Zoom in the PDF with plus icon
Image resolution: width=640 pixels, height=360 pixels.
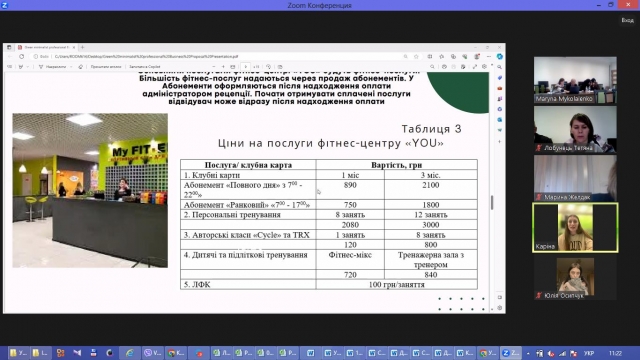point(223,67)
